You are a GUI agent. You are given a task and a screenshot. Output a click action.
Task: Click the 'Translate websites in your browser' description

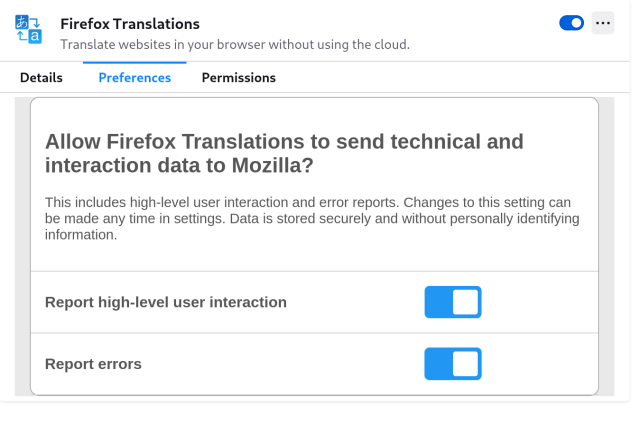click(x=235, y=44)
